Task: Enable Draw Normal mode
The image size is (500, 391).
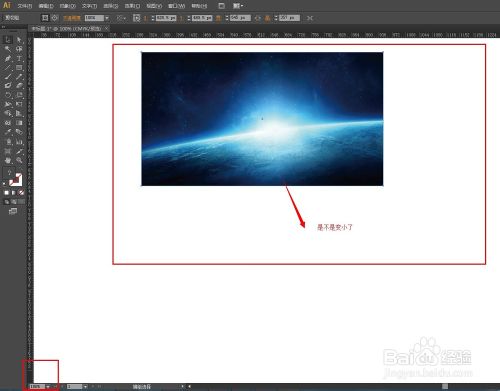Action: click(x=7, y=202)
